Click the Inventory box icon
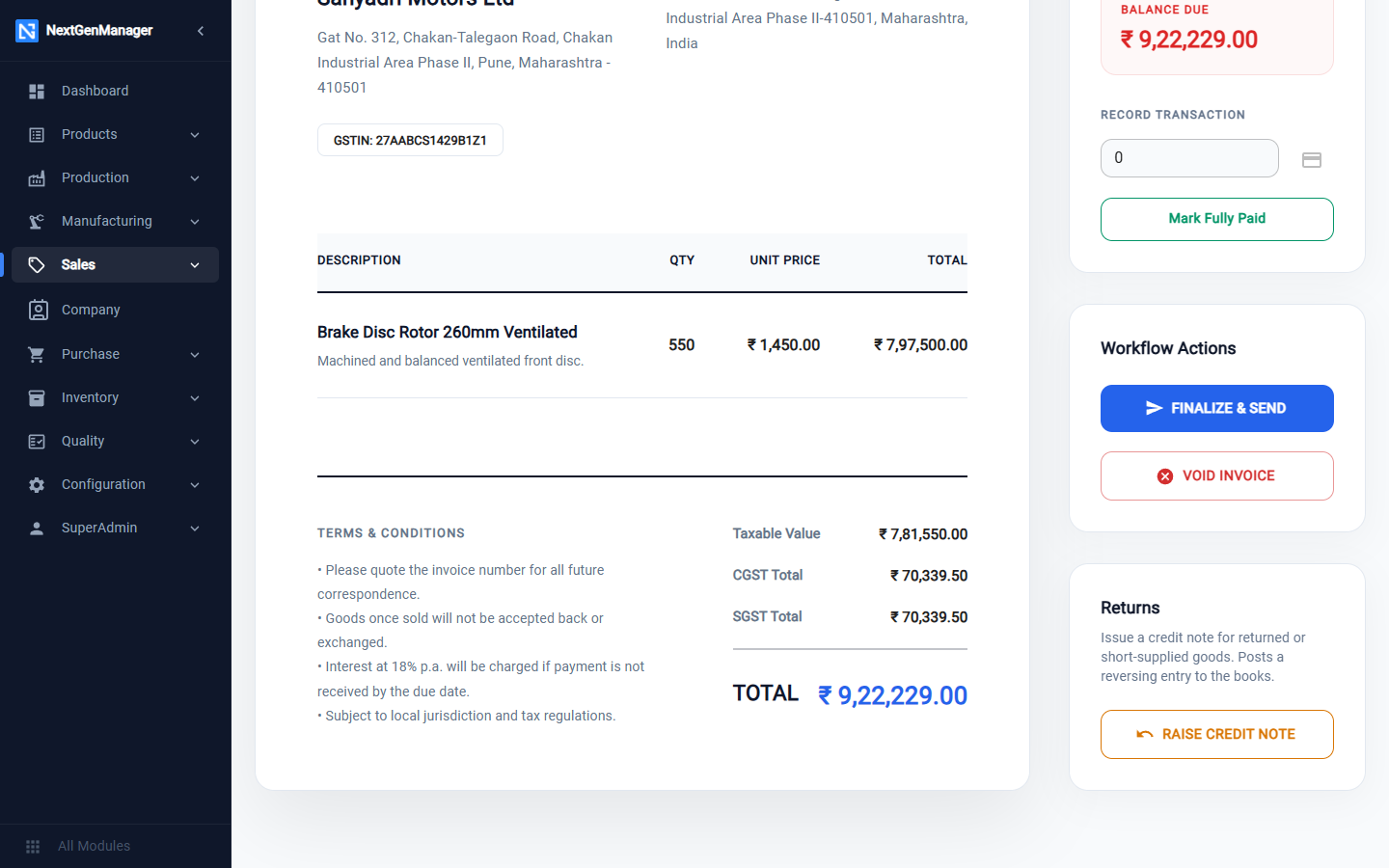The image size is (1389, 868). pos(37,397)
